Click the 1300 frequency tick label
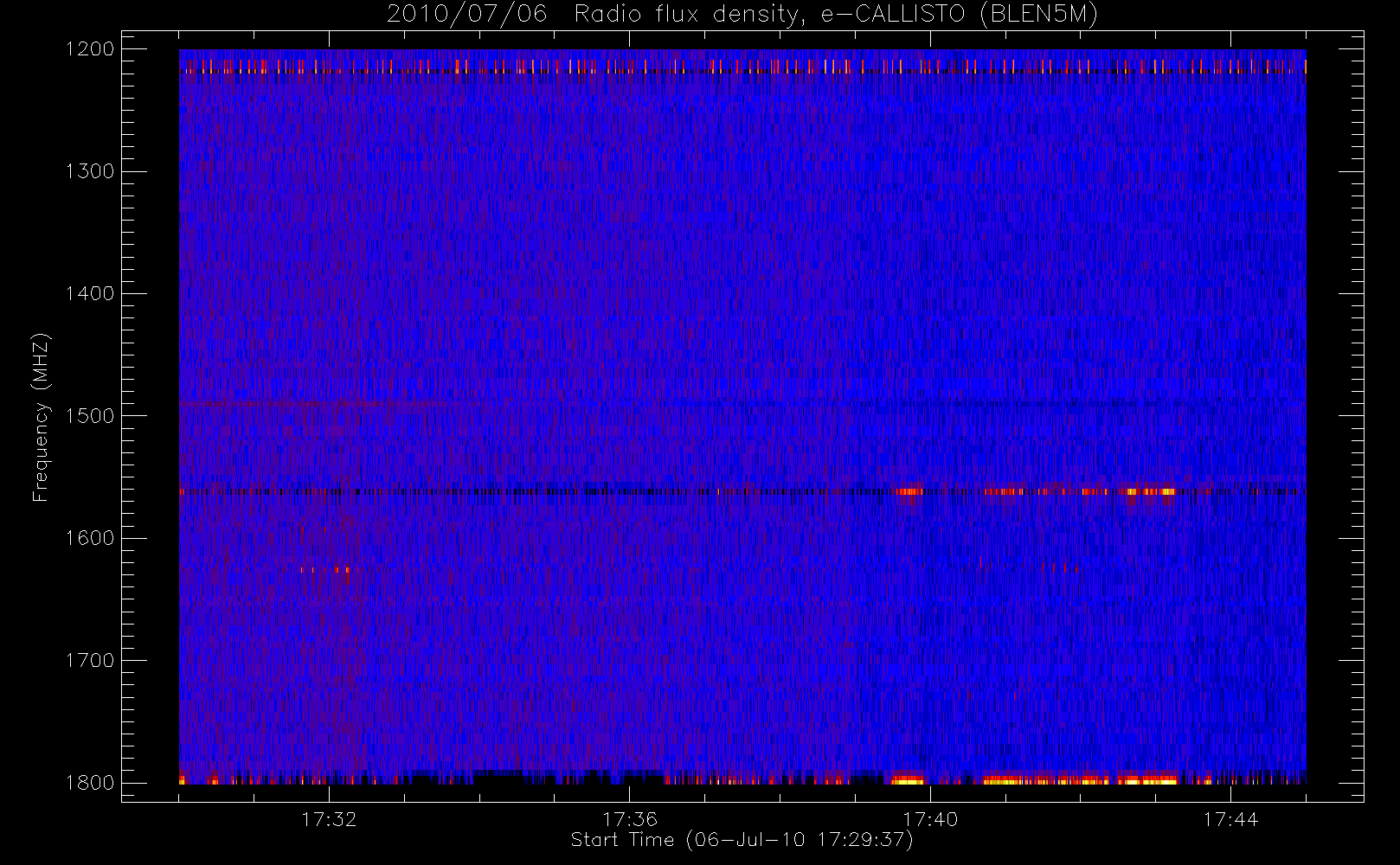Viewport: 1400px width, 865px height. point(90,171)
